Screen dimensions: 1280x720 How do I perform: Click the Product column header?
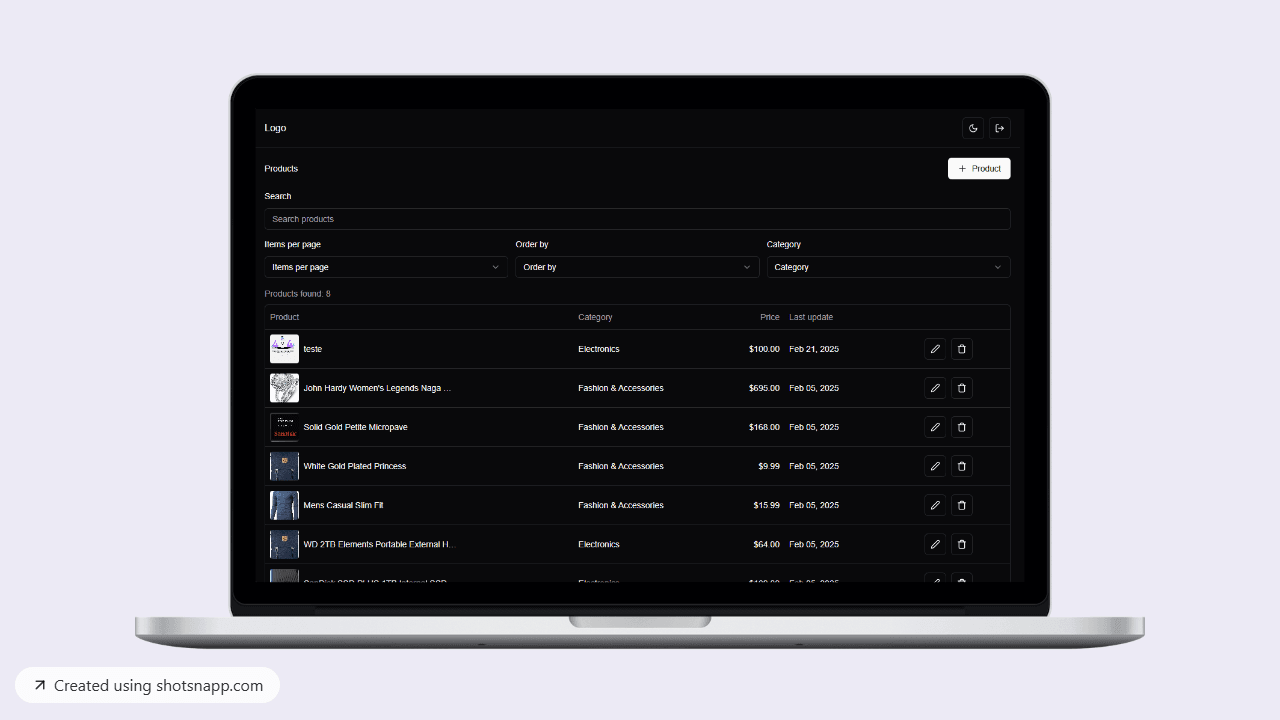[284, 317]
